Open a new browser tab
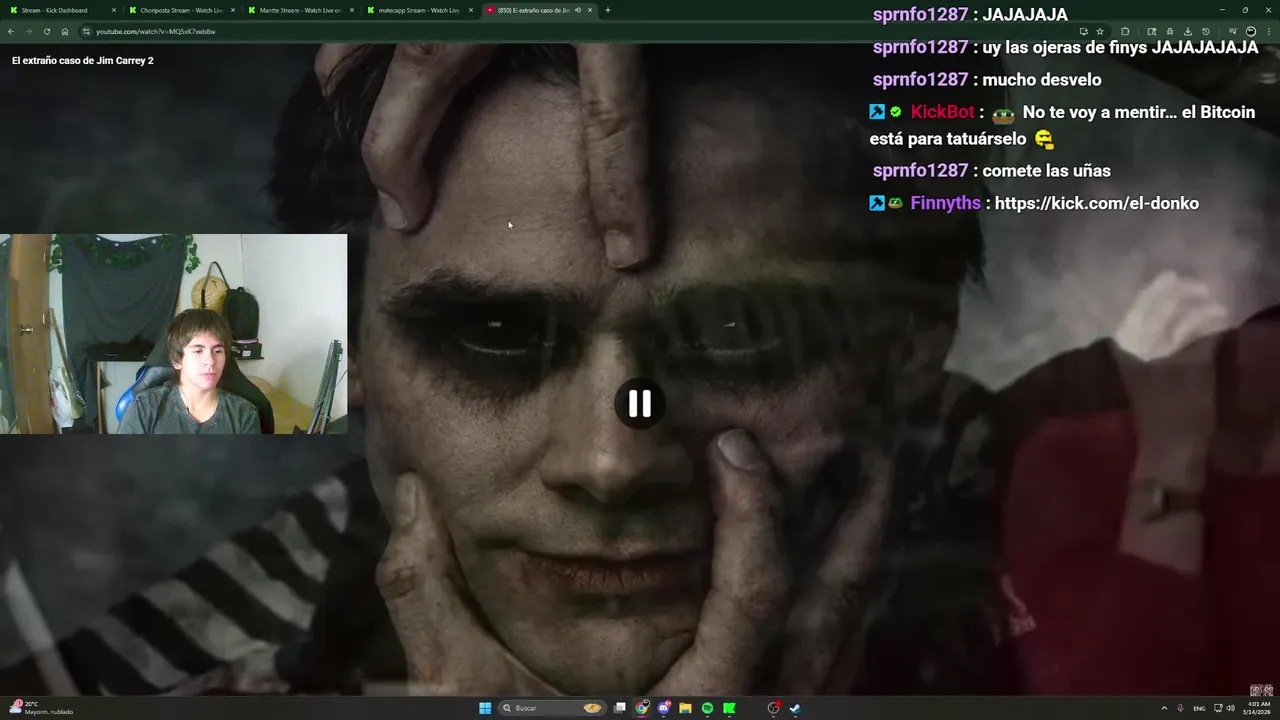 [608, 10]
